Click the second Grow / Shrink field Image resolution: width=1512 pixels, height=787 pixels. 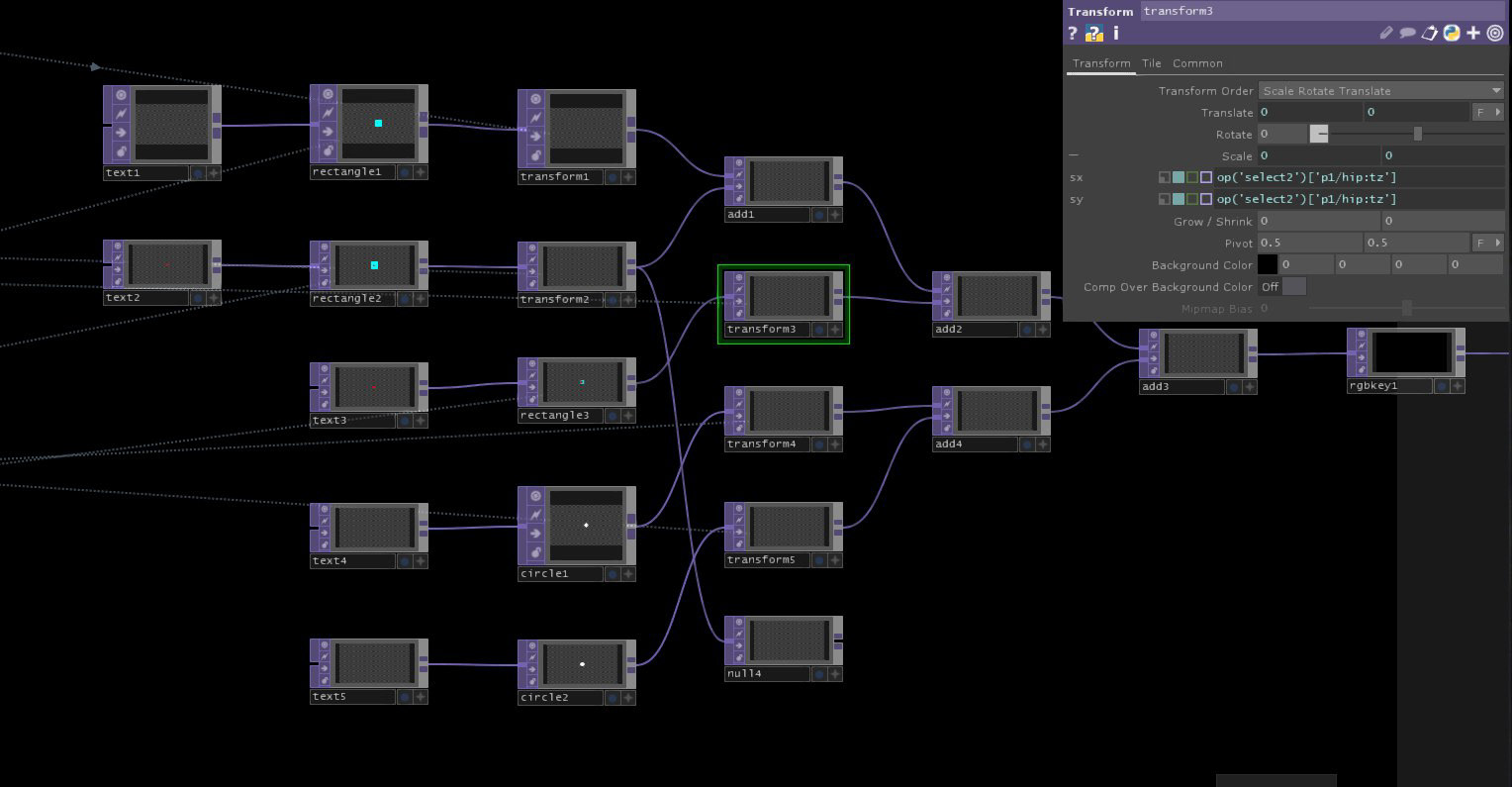1444,222
